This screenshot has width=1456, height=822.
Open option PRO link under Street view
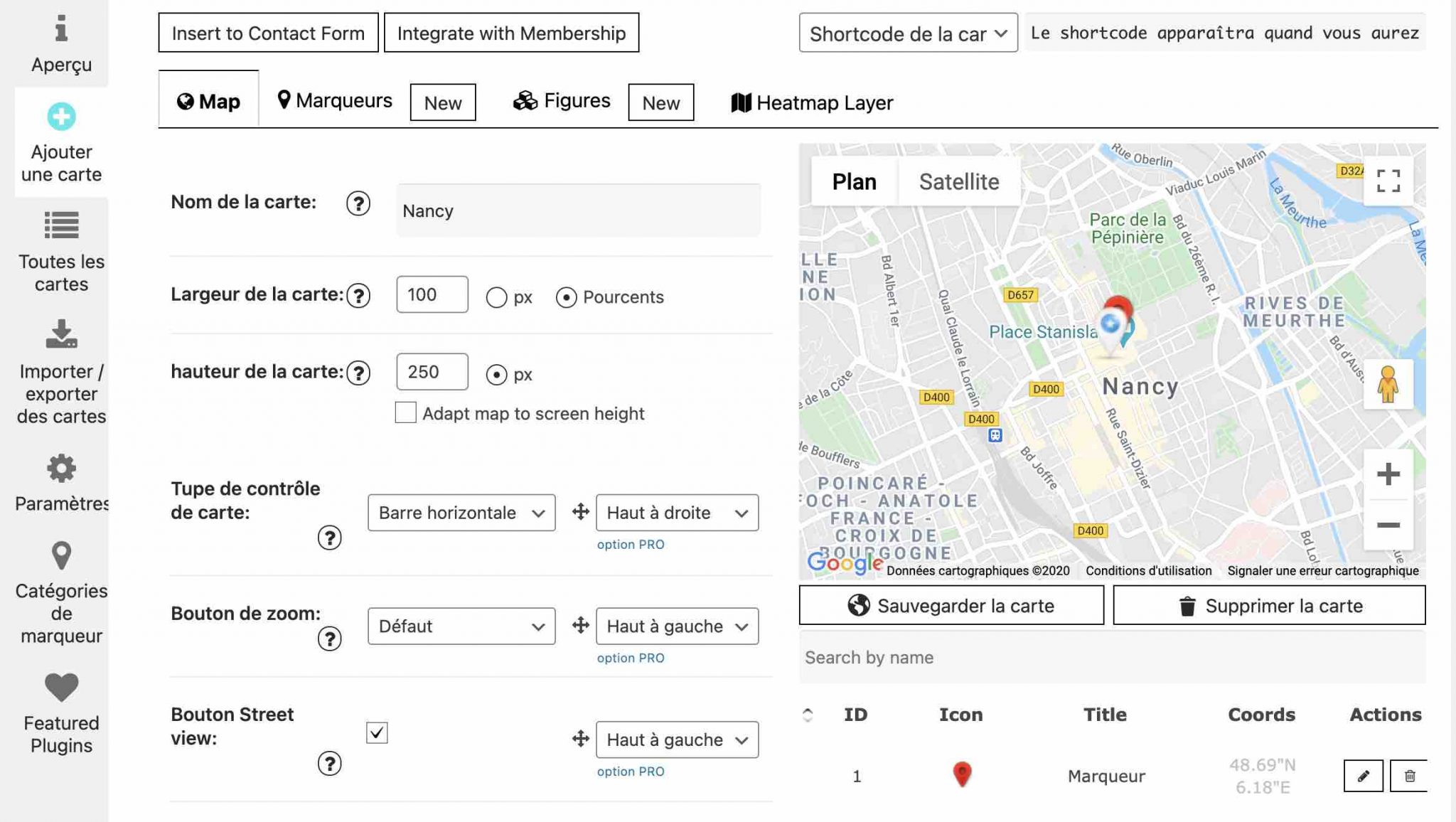[631, 772]
